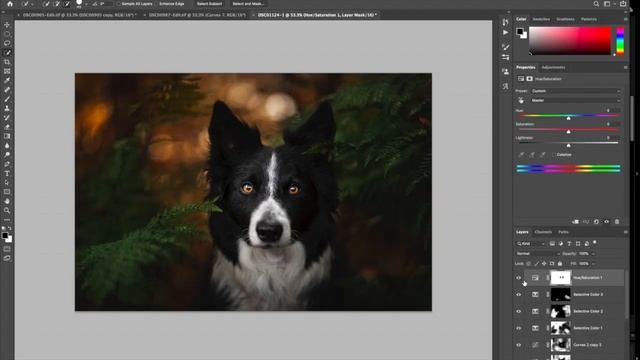Click the Hue slider handle

[x=569, y=118]
